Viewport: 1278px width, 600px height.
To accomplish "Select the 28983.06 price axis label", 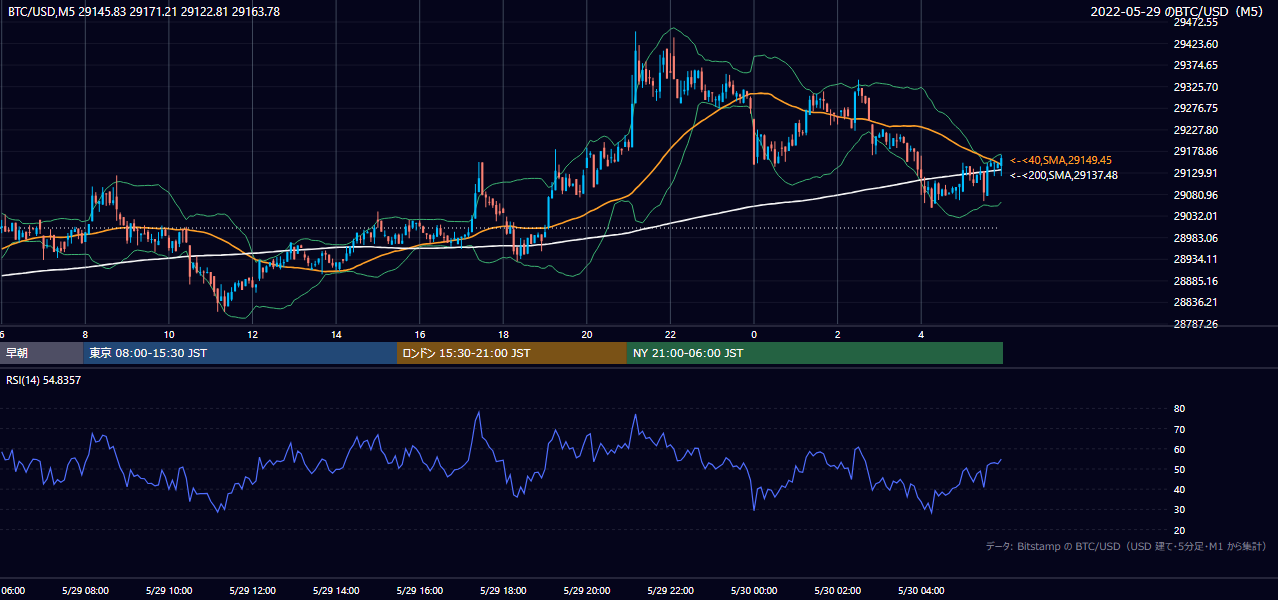I will coord(1195,238).
